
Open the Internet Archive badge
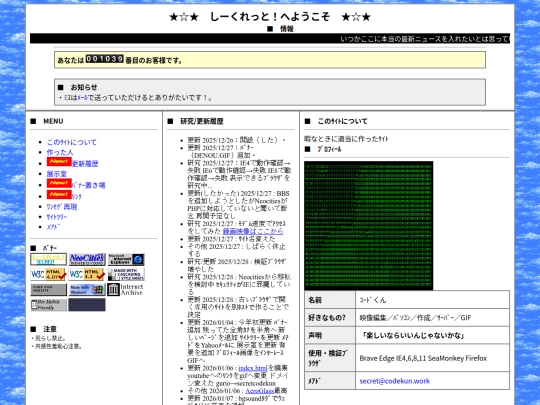[x=125, y=290]
